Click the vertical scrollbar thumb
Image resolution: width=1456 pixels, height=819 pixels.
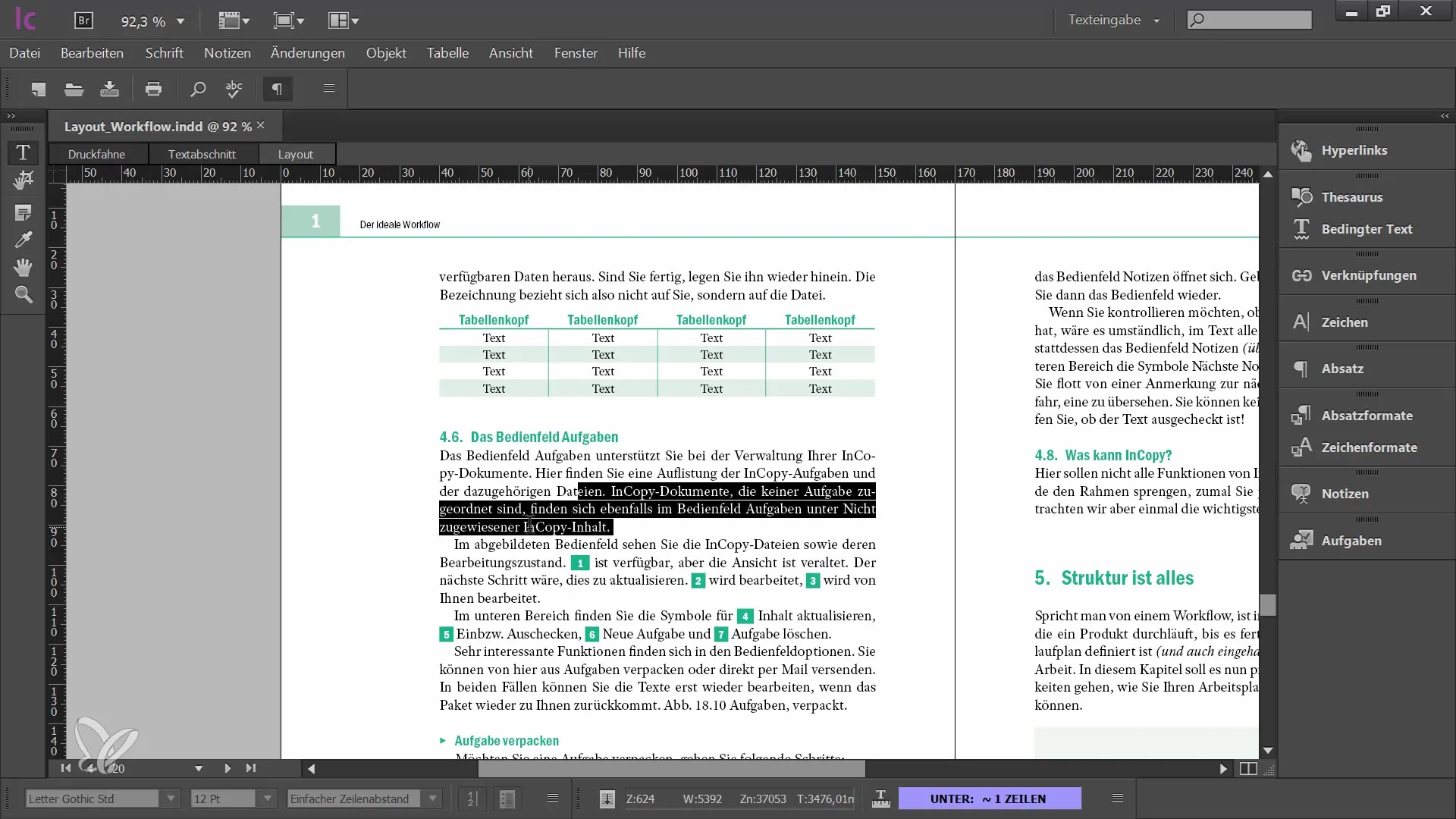[1268, 604]
